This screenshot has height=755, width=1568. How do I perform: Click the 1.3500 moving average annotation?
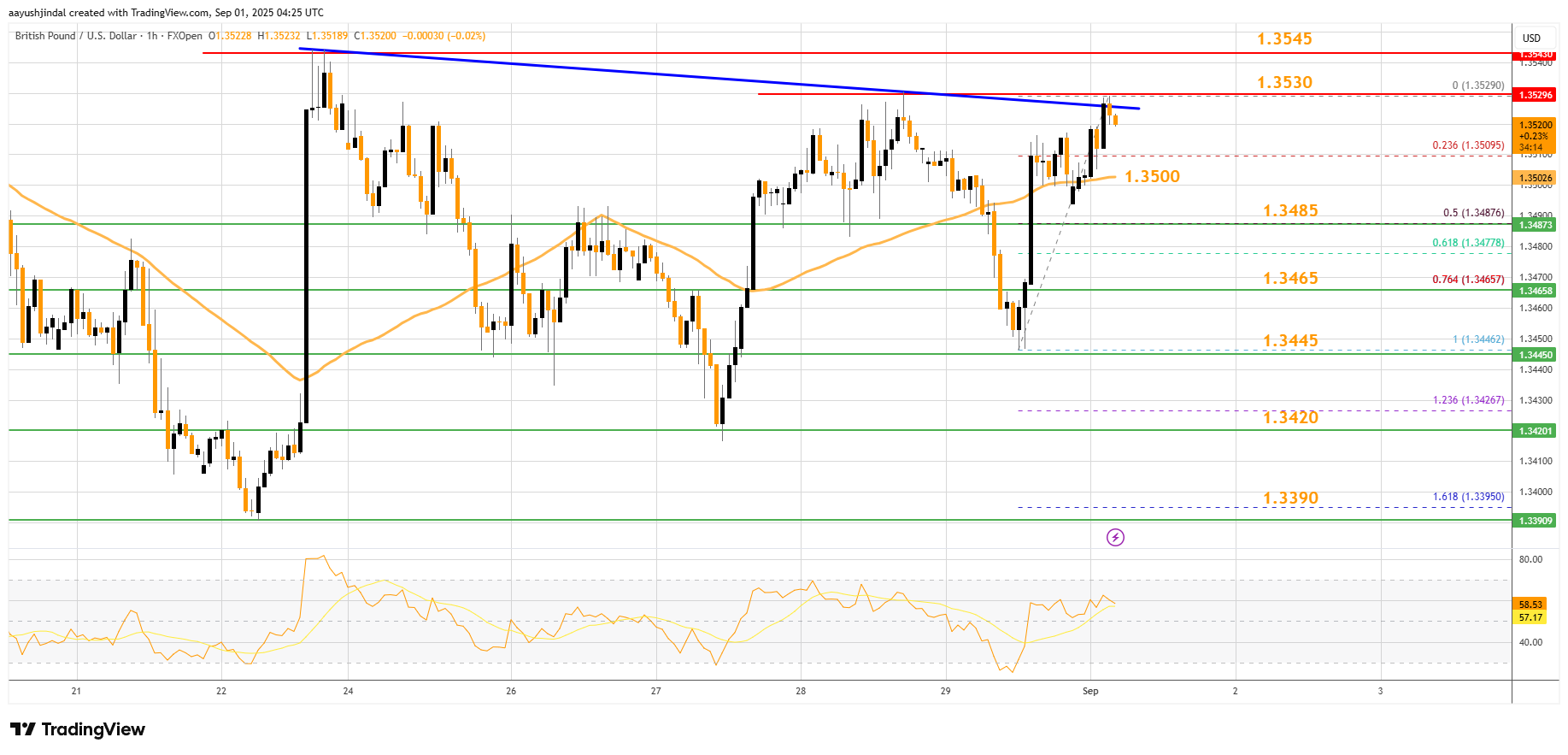click(1152, 176)
